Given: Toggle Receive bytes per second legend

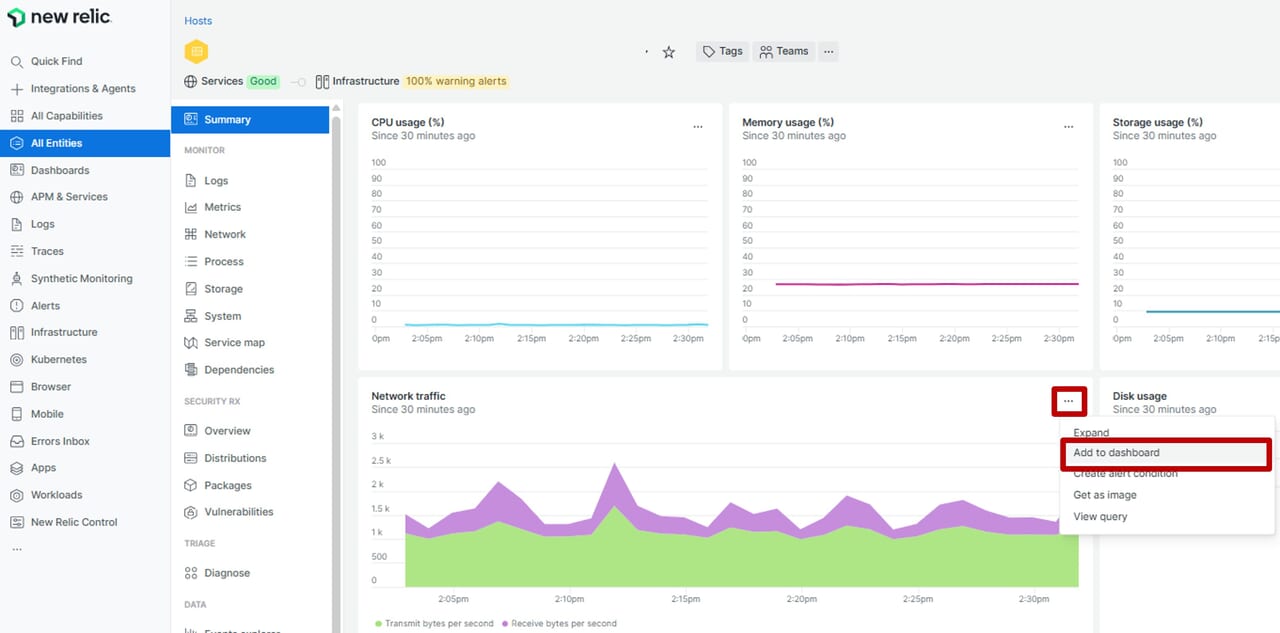Looking at the screenshot, I should (x=559, y=624).
